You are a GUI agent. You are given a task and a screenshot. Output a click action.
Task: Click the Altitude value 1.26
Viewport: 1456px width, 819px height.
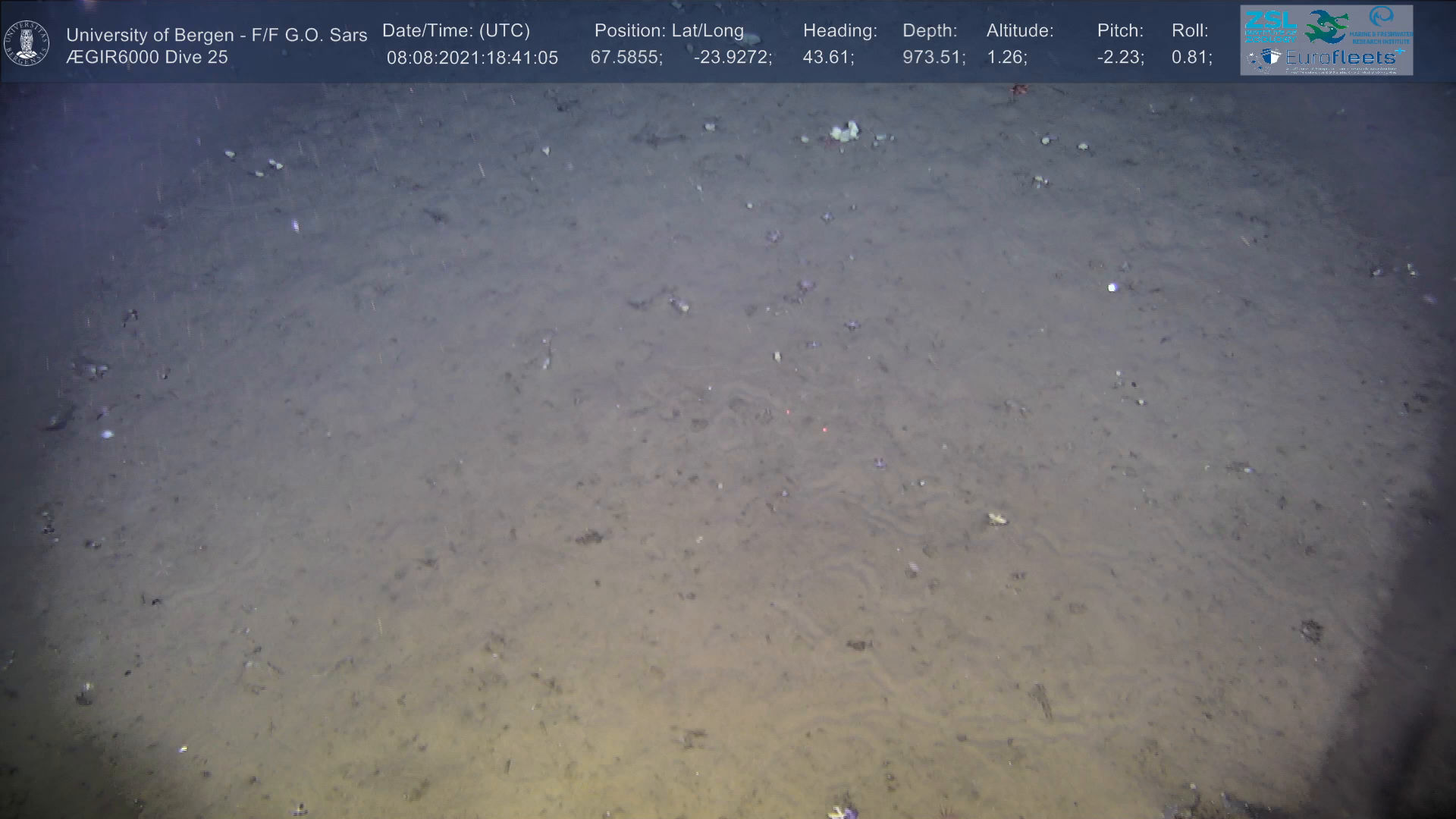tap(1006, 58)
